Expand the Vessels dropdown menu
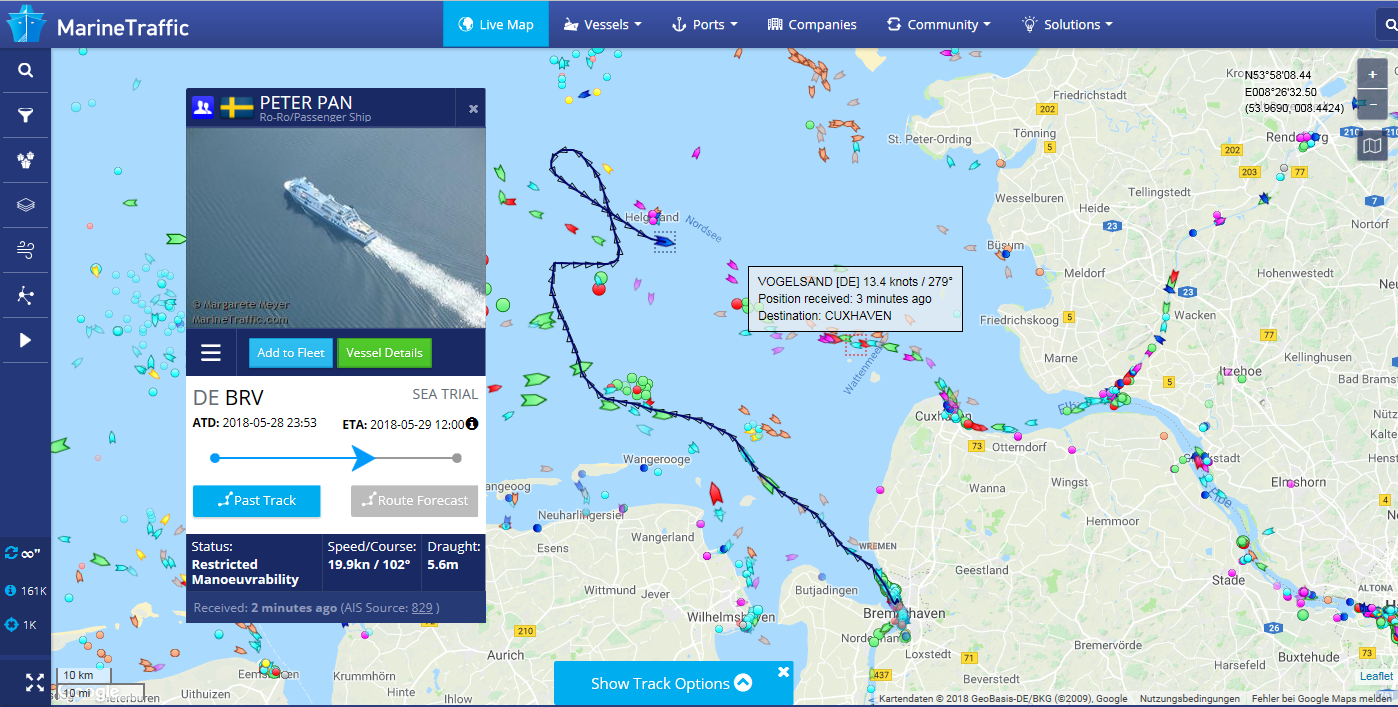Screen dimensions: 1398x707 tap(602, 24)
